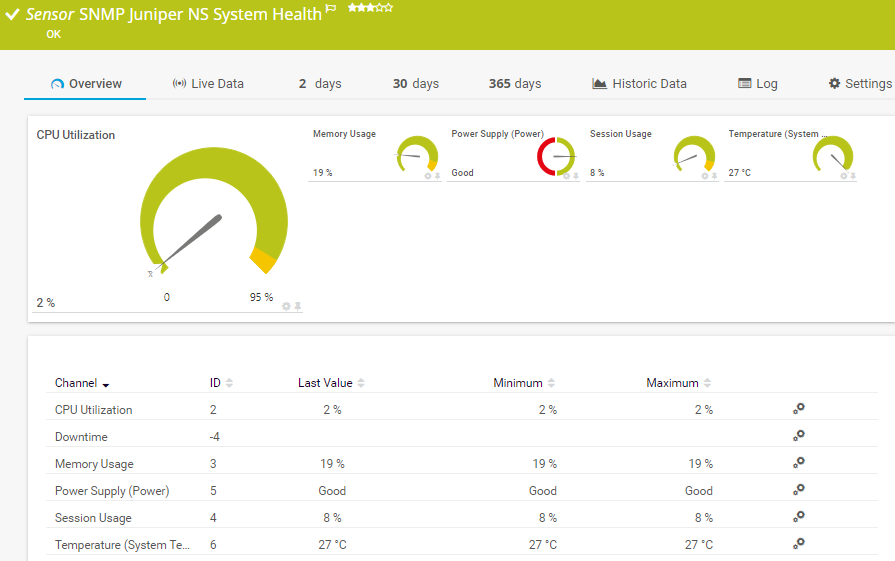Open channel settings for Downtime row
The image size is (895, 561).
798,436
